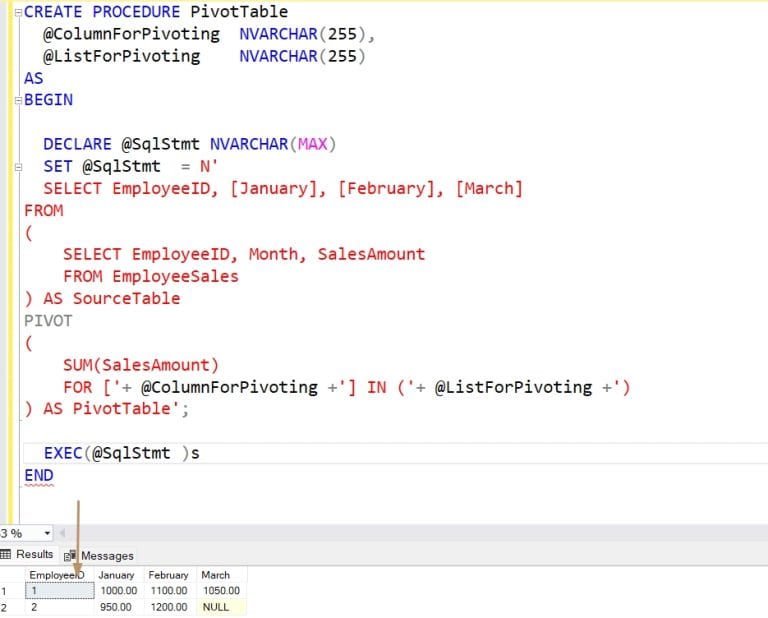Image resolution: width=768 pixels, height=618 pixels.
Task: Select row header number 2 in results
Action: point(12,608)
